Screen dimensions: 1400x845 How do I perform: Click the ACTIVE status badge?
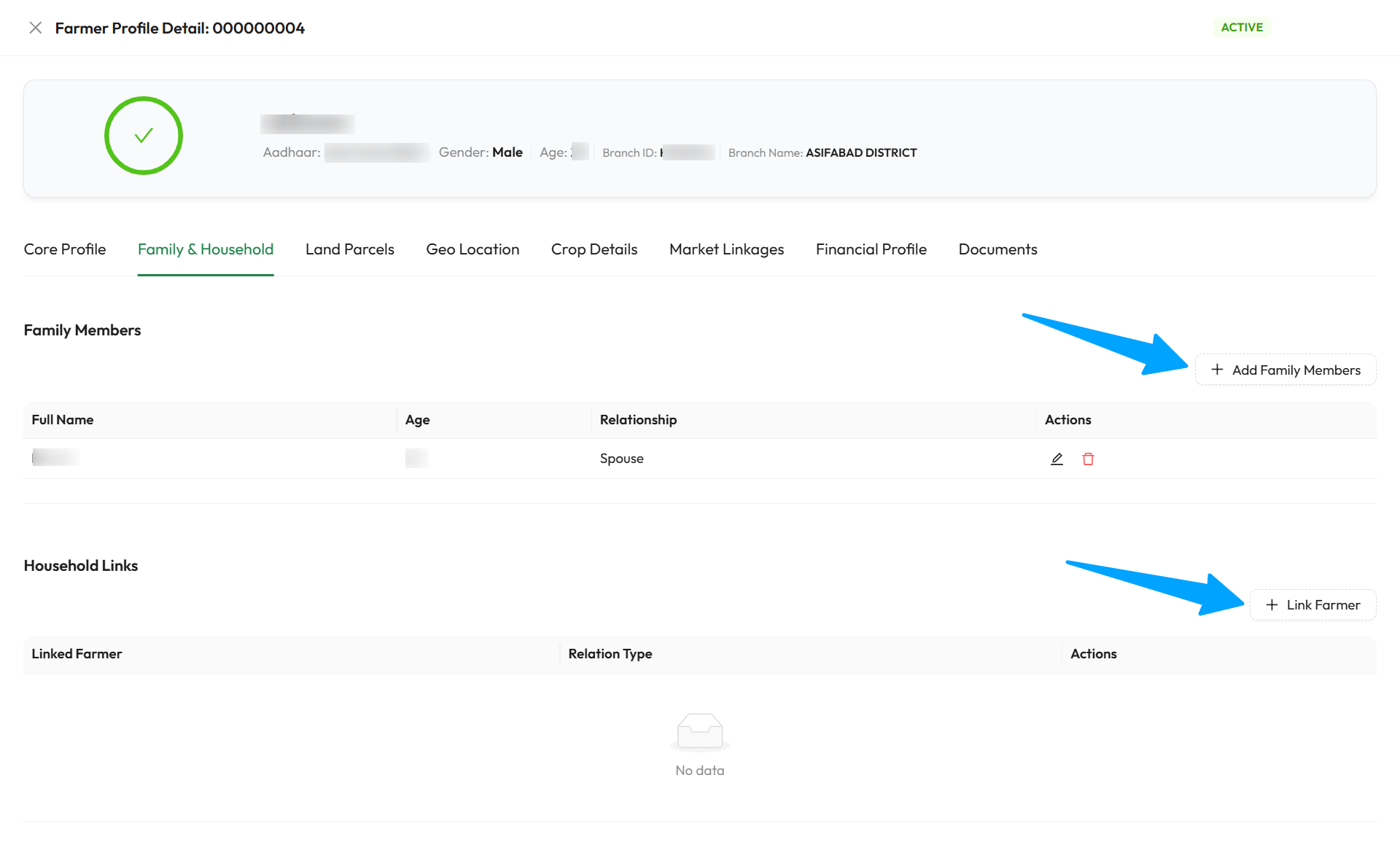[x=1242, y=27]
